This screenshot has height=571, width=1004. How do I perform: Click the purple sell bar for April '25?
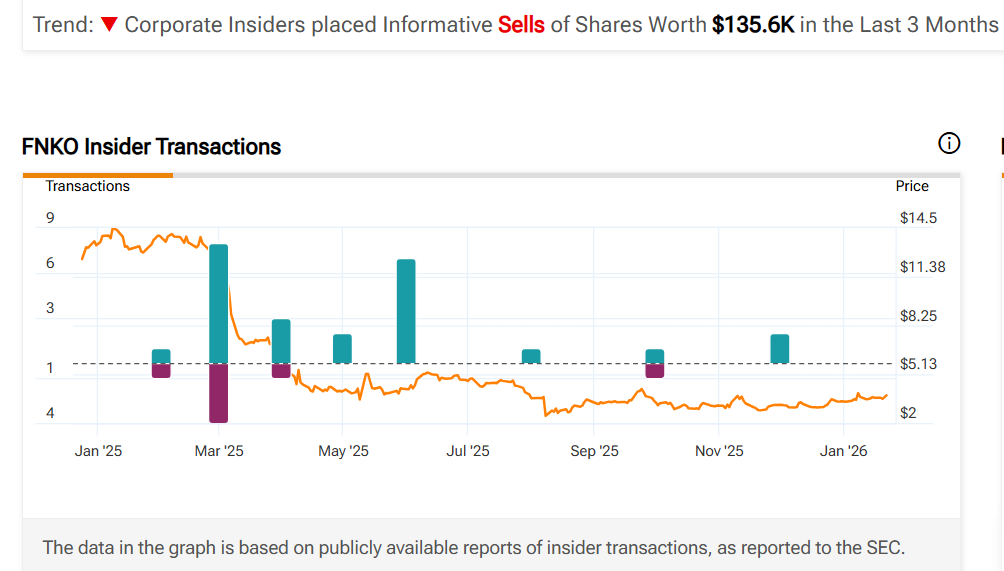click(281, 371)
